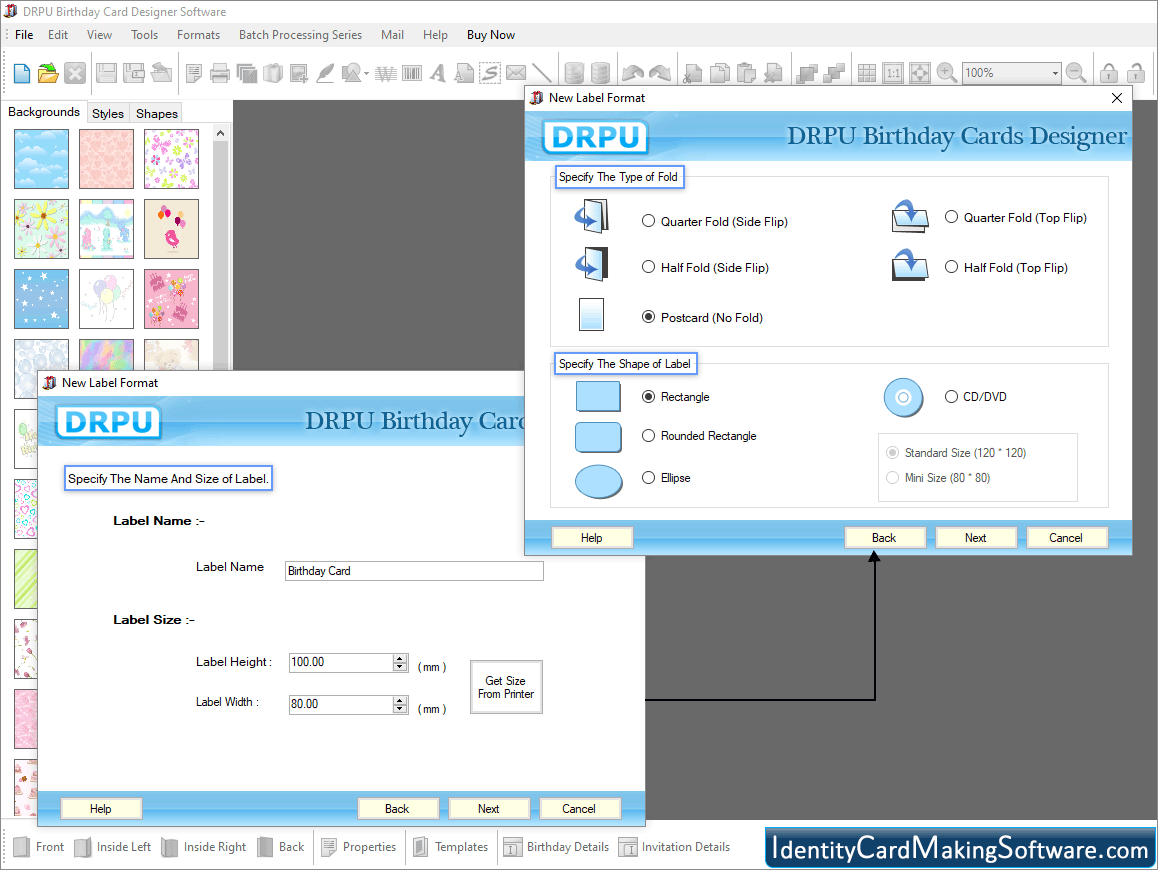Click Help in the label size dialog
The height and width of the screenshot is (870, 1158).
point(101,809)
